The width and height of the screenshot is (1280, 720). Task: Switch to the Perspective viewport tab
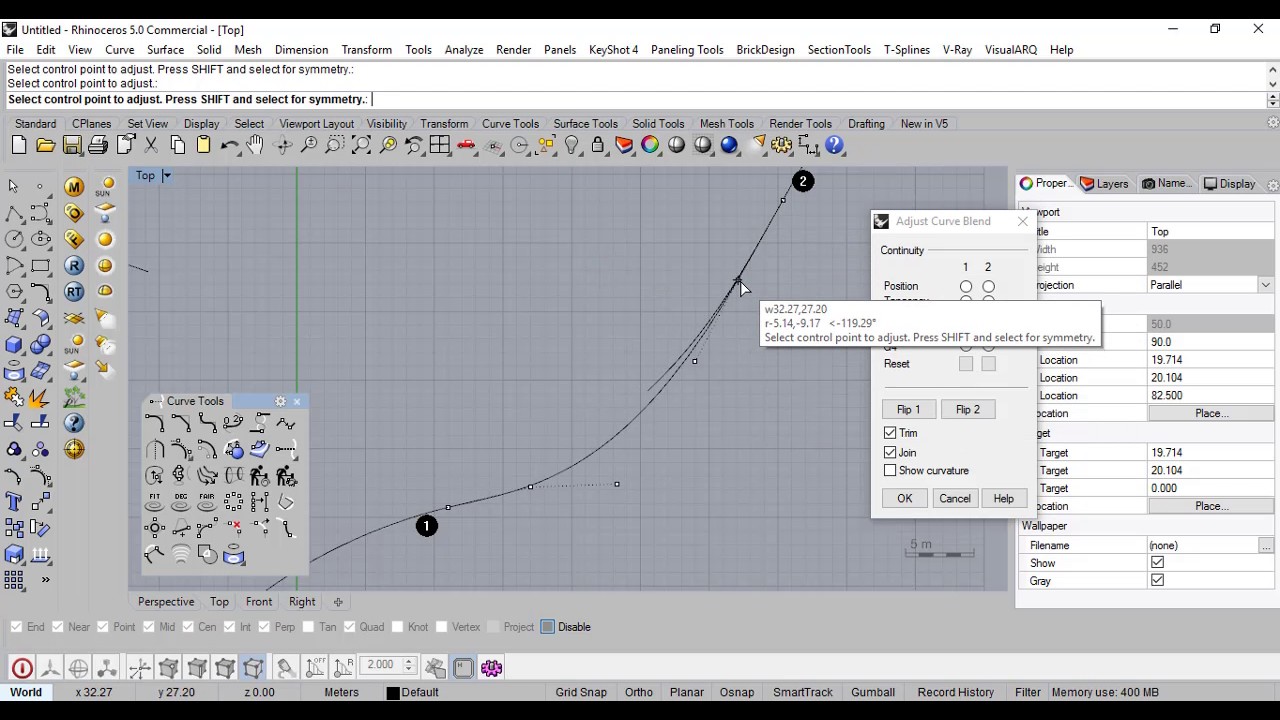[x=166, y=602]
